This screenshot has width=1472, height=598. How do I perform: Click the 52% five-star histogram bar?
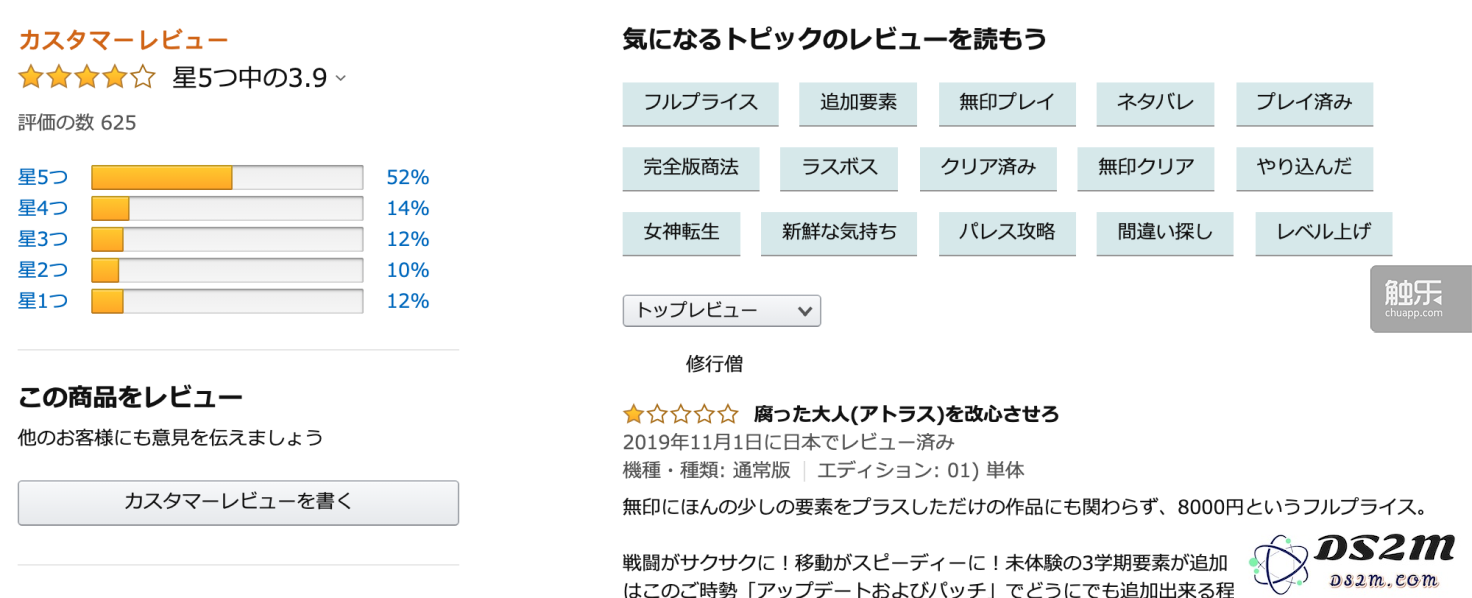(x=227, y=178)
